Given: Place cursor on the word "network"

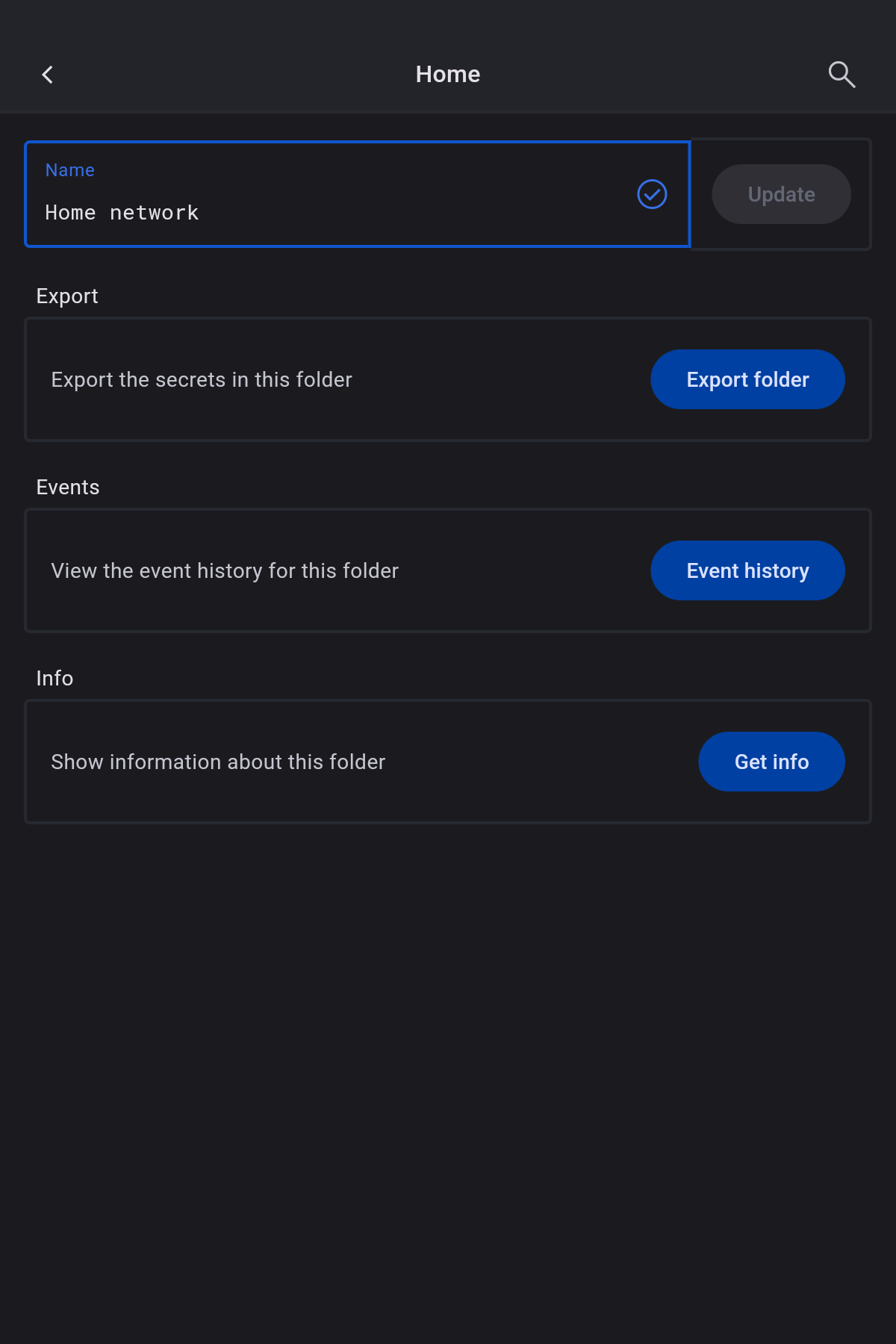Looking at the screenshot, I should pyautogui.click(x=155, y=214).
